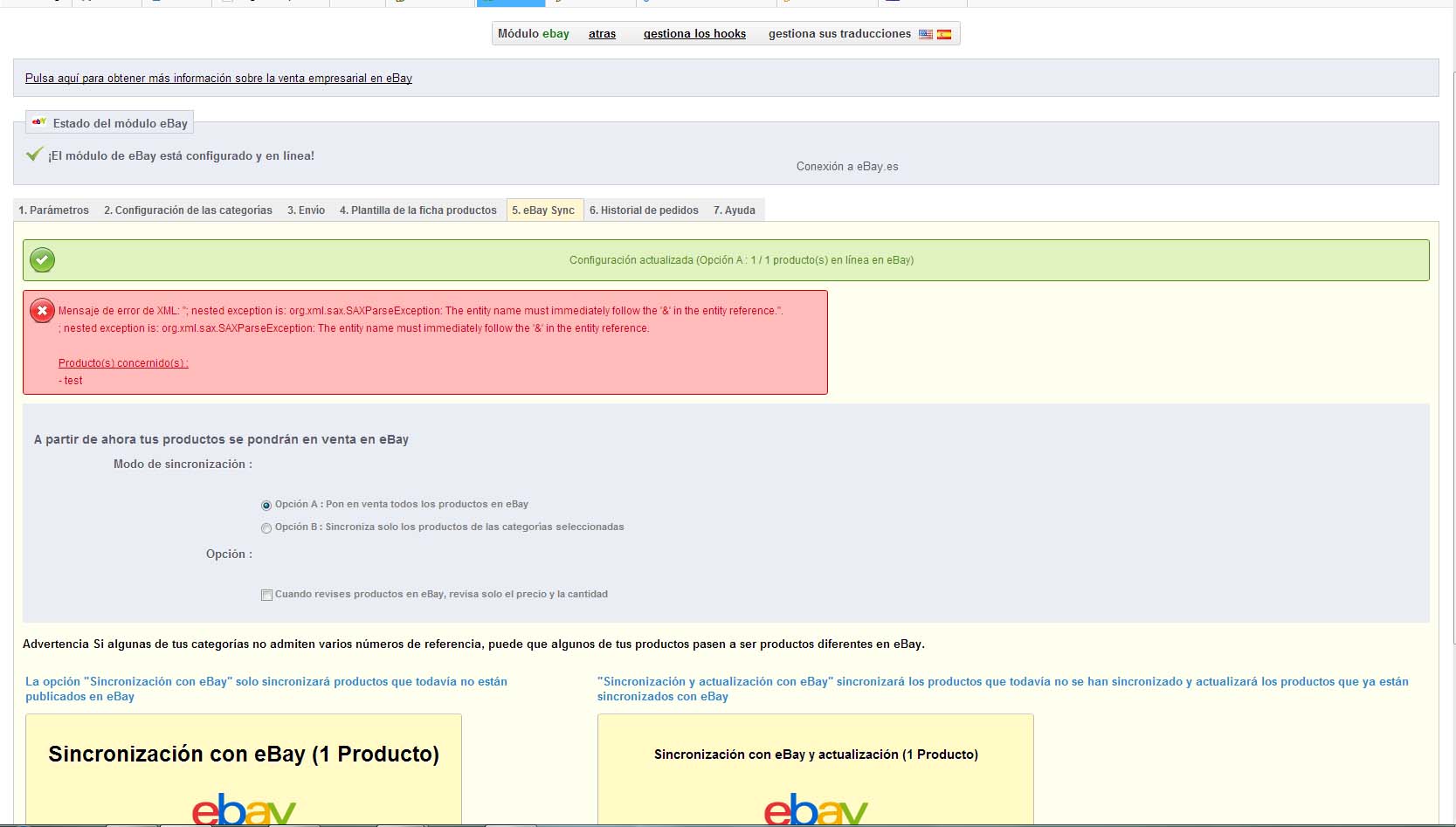Select the 5. eBay Sync tab
The height and width of the screenshot is (827, 1456).
tap(545, 210)
